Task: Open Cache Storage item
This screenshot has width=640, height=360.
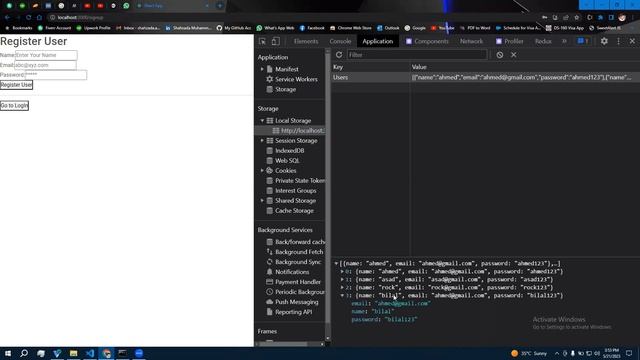Action: click(294, 211)
